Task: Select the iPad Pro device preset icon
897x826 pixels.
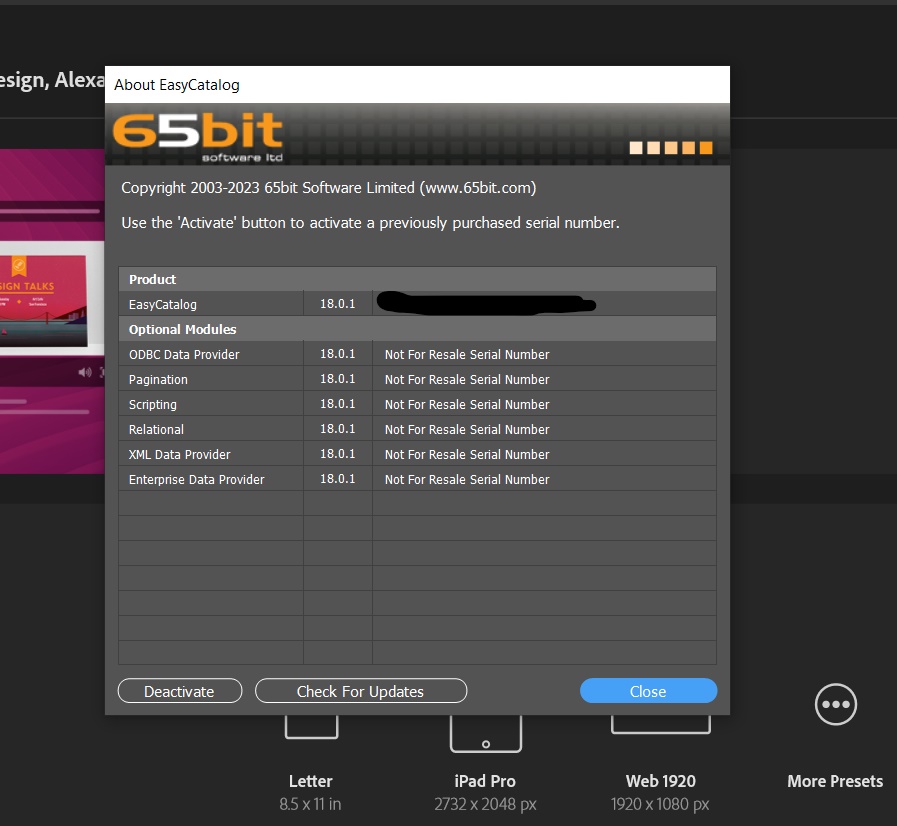Action: pyautogui.click(x=485, y=731)
